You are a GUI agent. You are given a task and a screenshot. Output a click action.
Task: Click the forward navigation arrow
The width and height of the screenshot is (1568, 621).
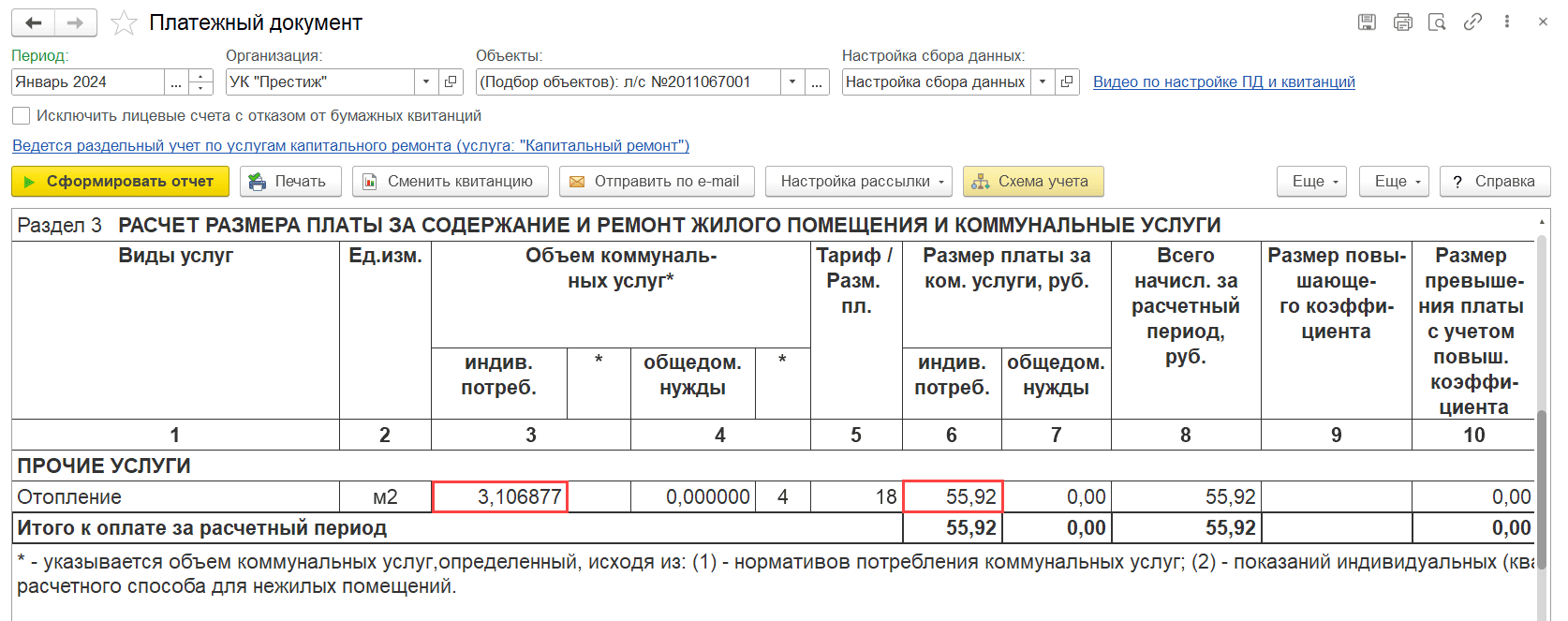click(76, 22)
